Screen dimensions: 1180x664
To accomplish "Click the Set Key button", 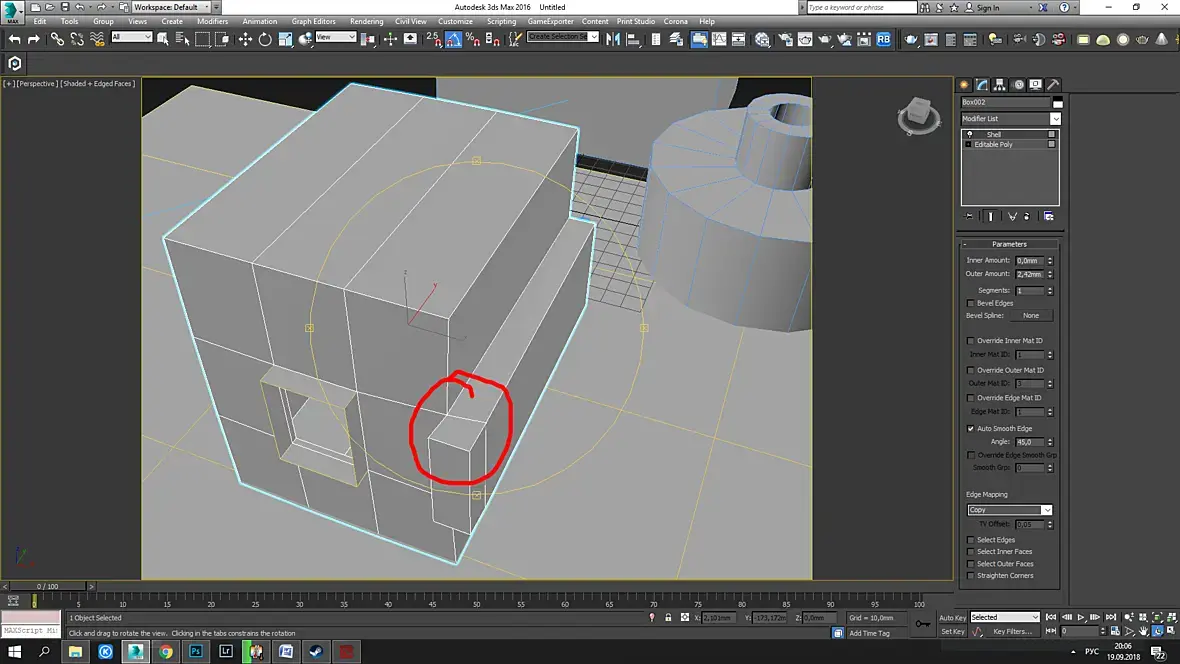I will [x=952, y=632].
